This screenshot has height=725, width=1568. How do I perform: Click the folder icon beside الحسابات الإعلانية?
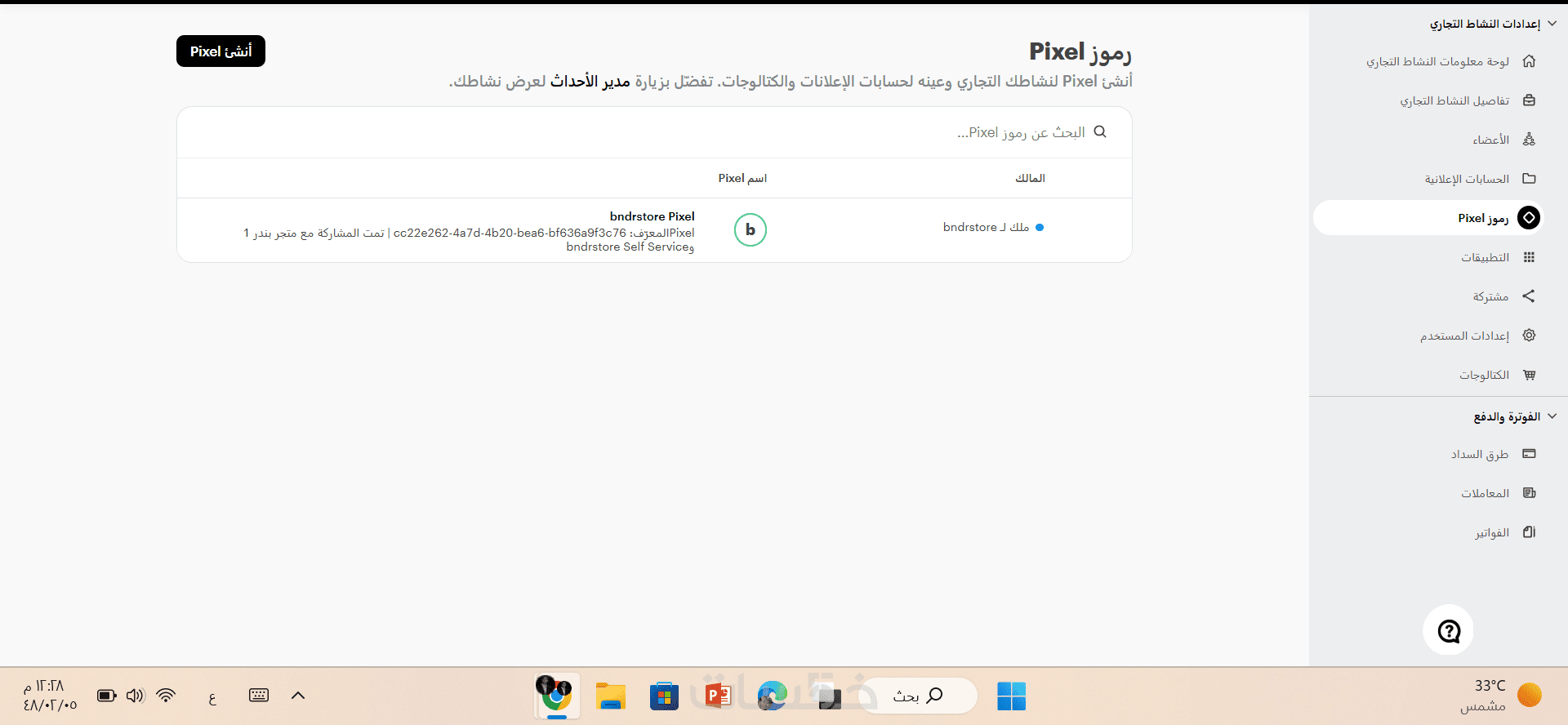click(x=1530, y=179)
